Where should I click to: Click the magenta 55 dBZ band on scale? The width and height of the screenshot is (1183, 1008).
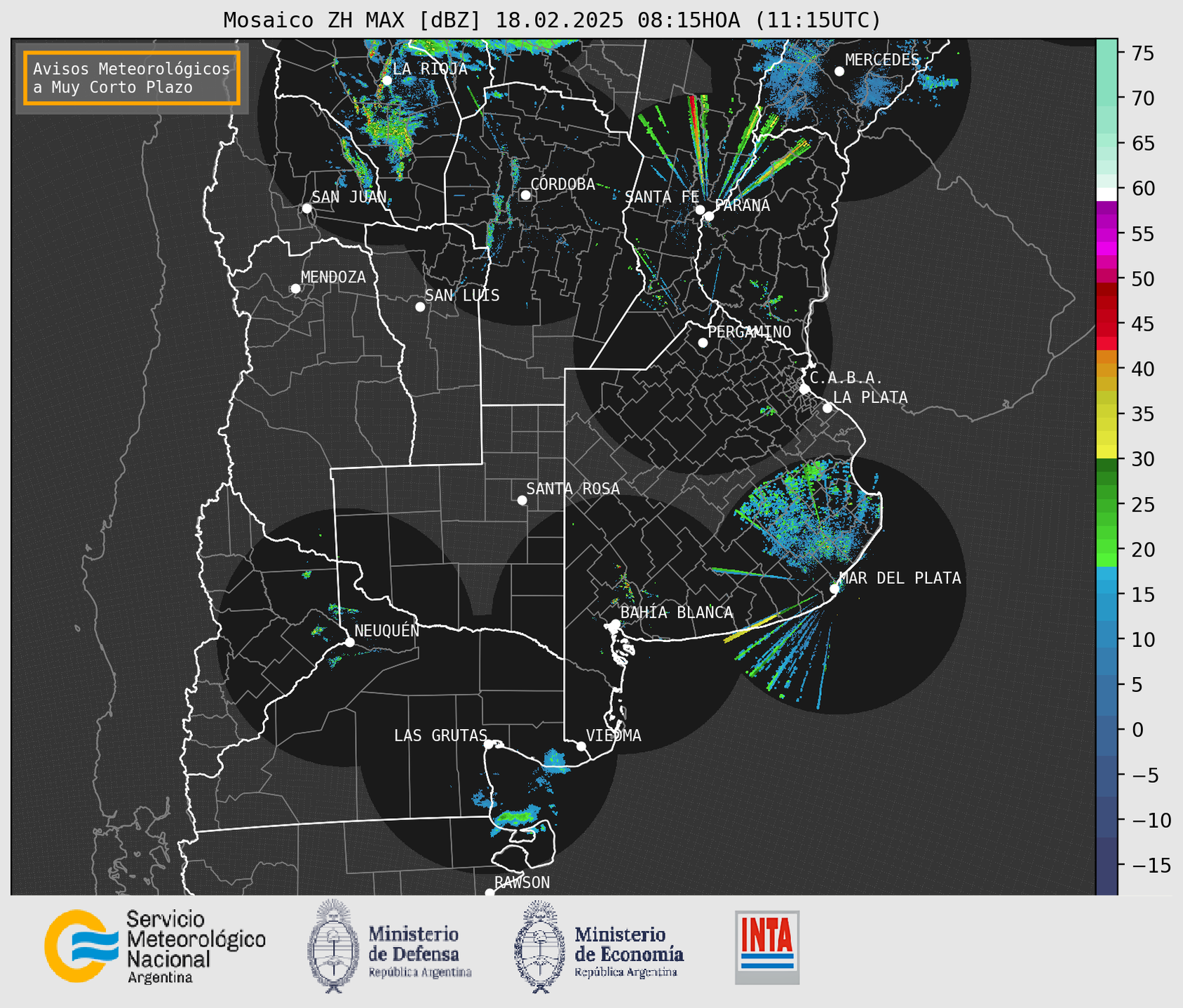pos(1107,234)
